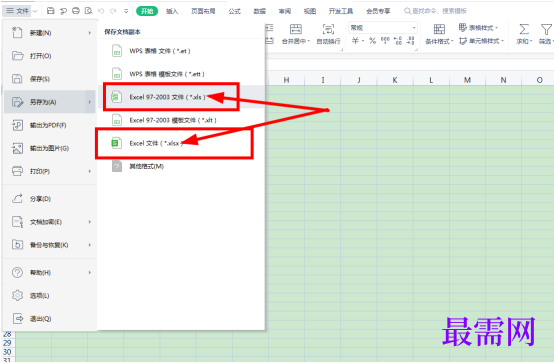Choose 输出为PDF(F) in file menu
This screenshot has height=363, width=554.
click(x=50, y=125)
